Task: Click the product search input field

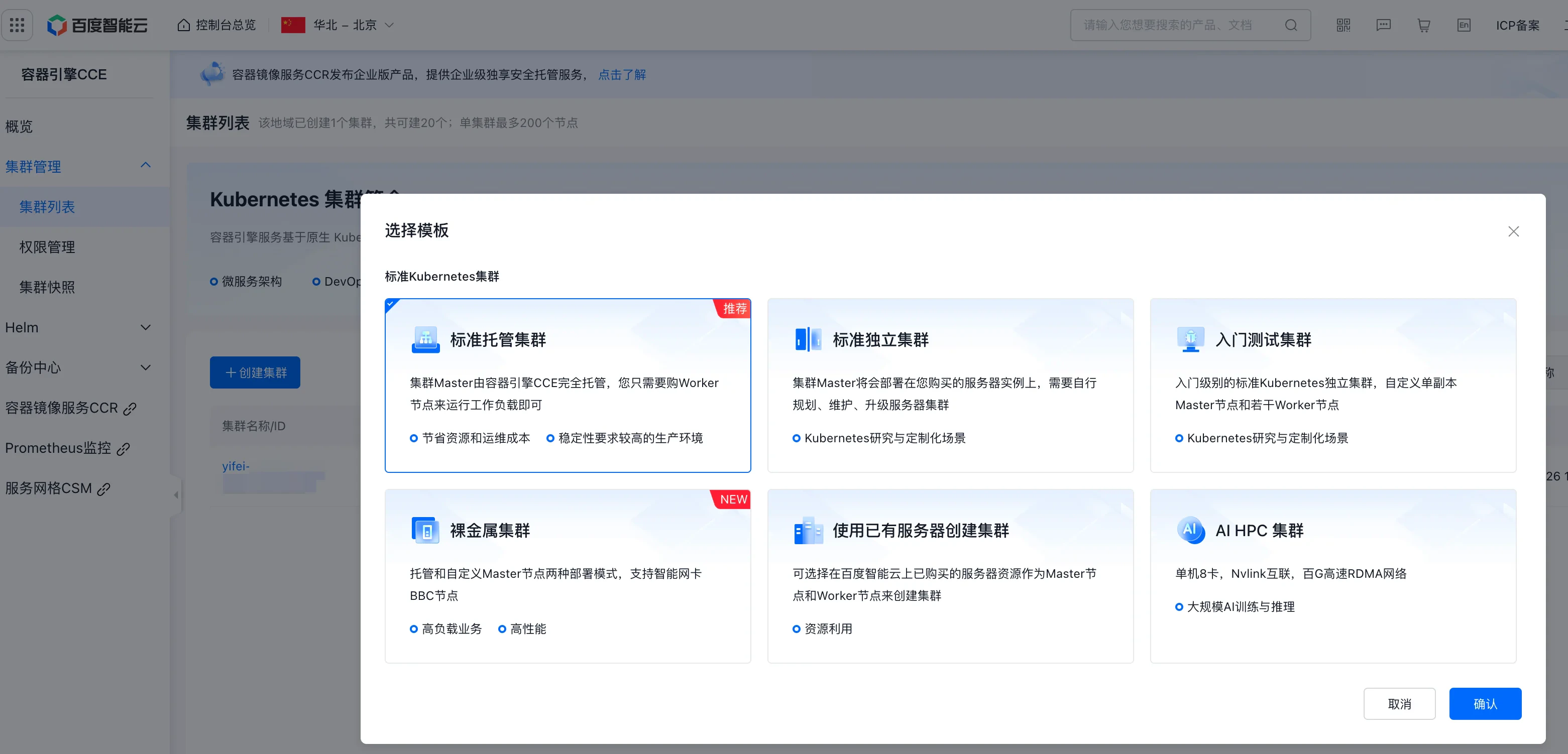Action: coord(1175,25)
